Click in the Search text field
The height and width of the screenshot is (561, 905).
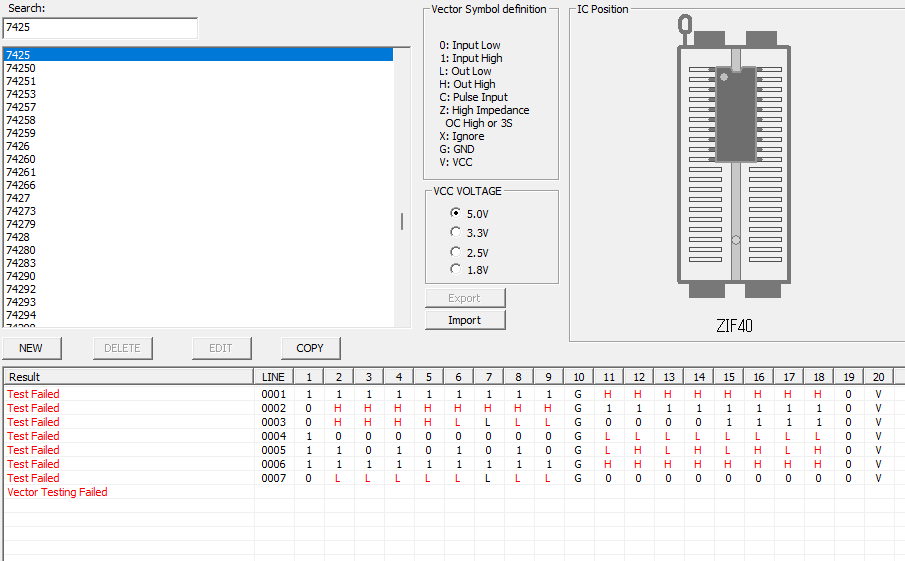[100, 28]
